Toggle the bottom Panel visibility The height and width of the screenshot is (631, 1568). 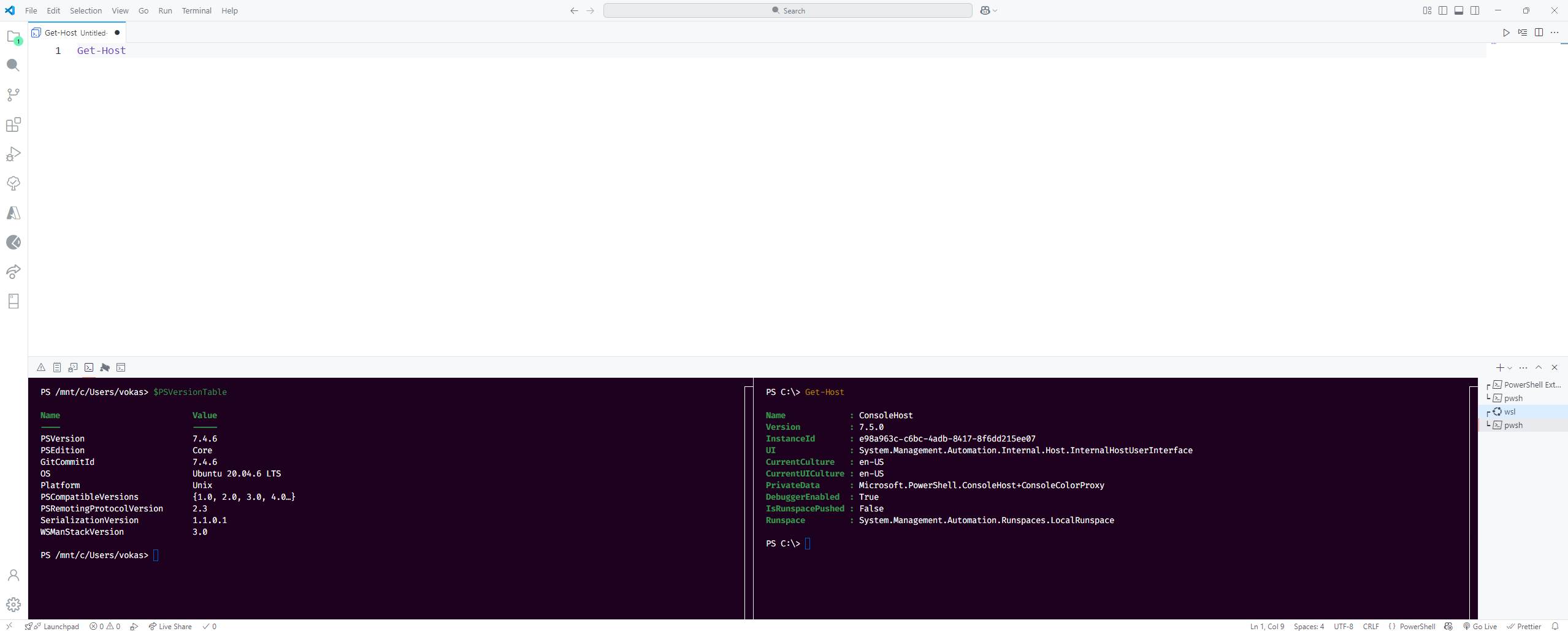[x=1459, y=10]
